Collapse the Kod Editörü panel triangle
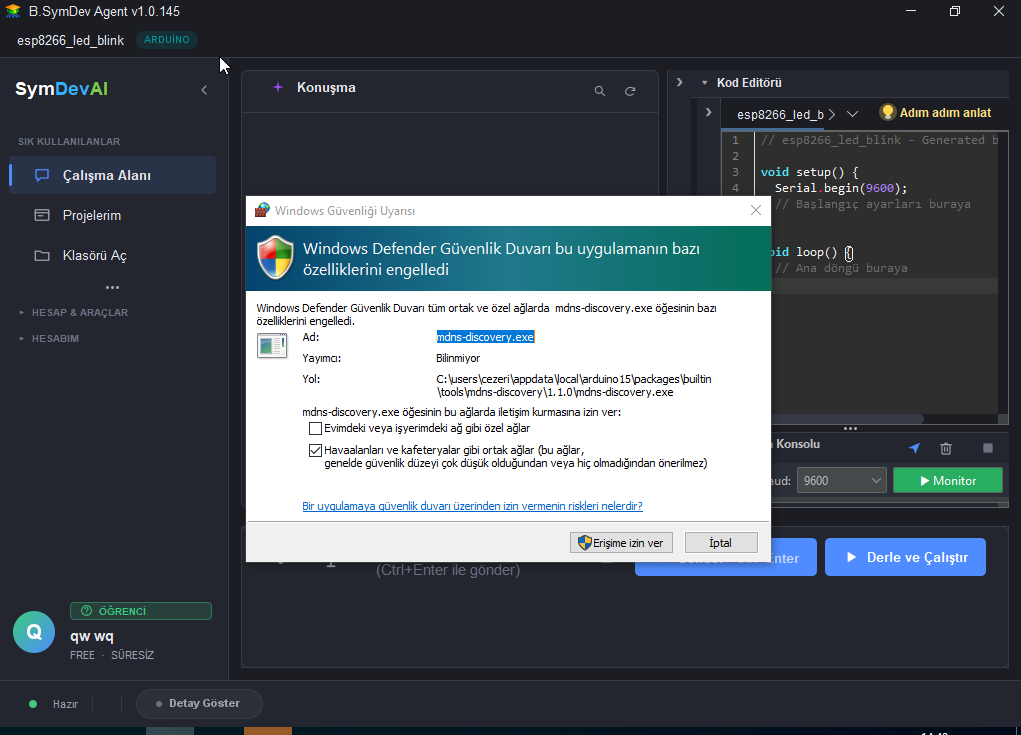Viewport: 1021px width, 735px height. coord(705,83)
